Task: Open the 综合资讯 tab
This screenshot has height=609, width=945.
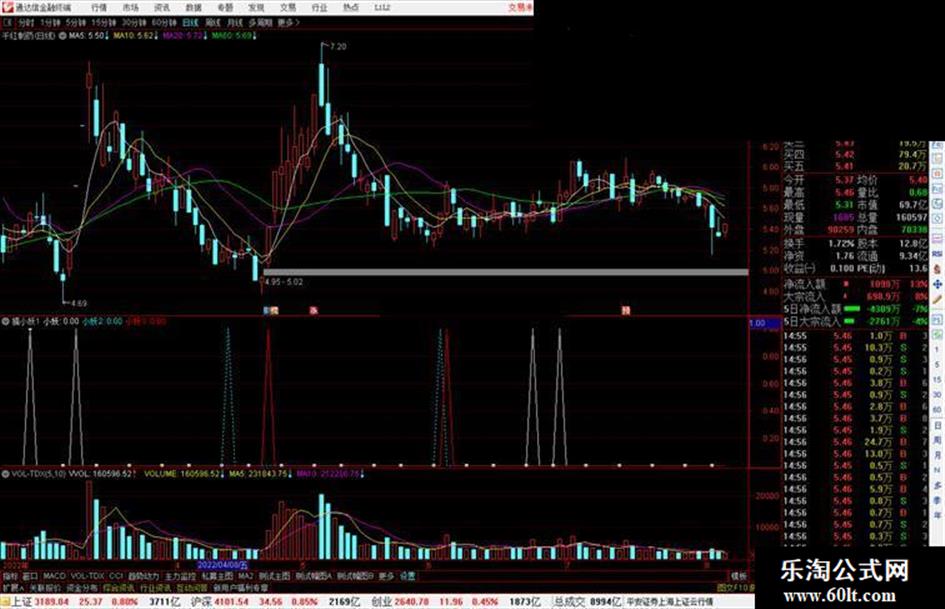Action: (x=119, y=587)
